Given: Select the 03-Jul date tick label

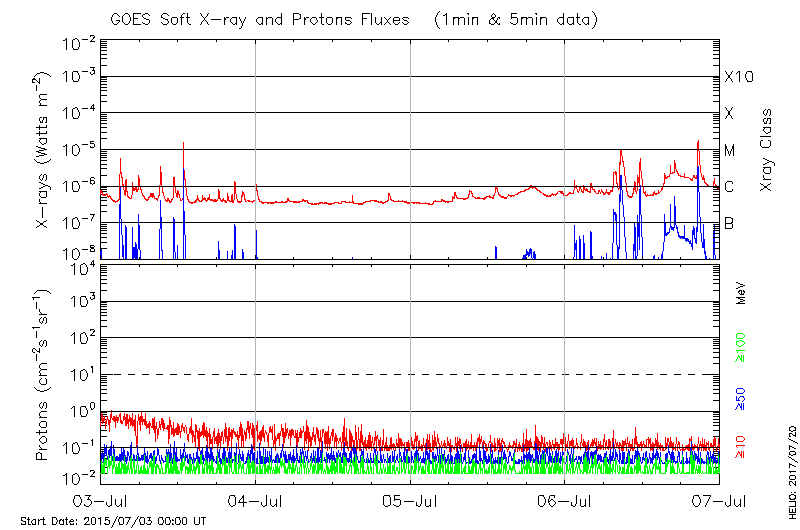Looking at the screenshot, I should [101, 499].
